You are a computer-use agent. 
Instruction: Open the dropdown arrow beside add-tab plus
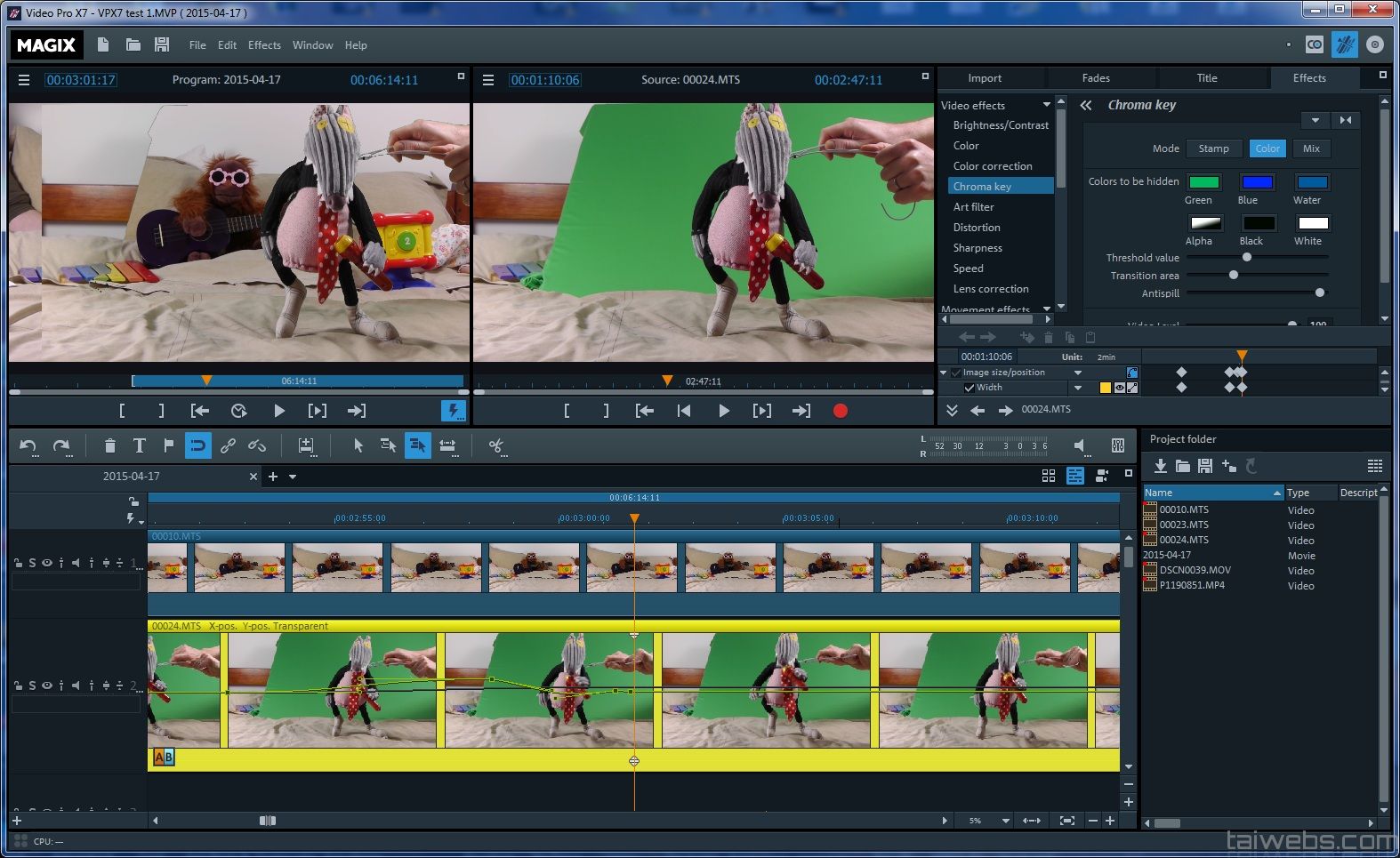pyautogui.click(x=293, y=477)
